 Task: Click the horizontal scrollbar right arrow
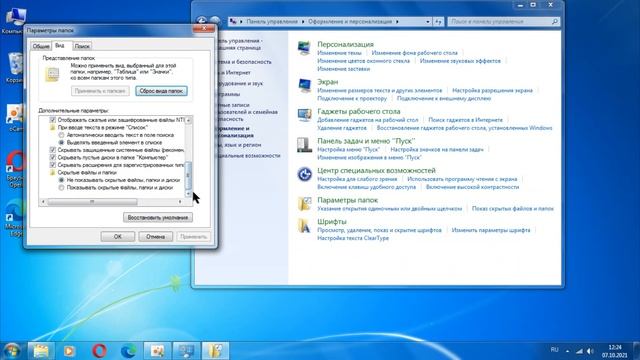point(180,202)
